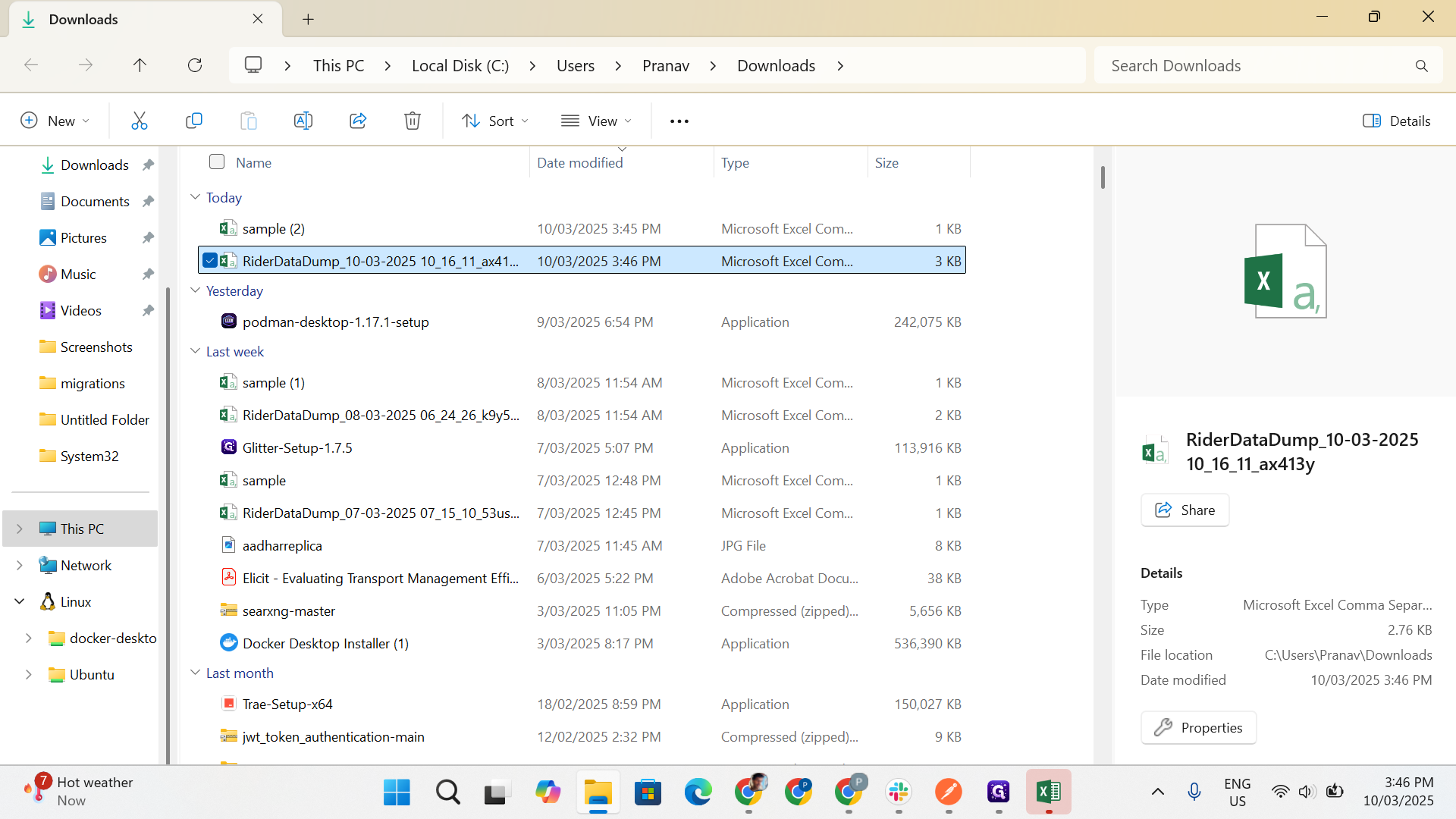Expand the docker-desktop node
Viewport: 1456px width, 819px height.
(29, 638)
